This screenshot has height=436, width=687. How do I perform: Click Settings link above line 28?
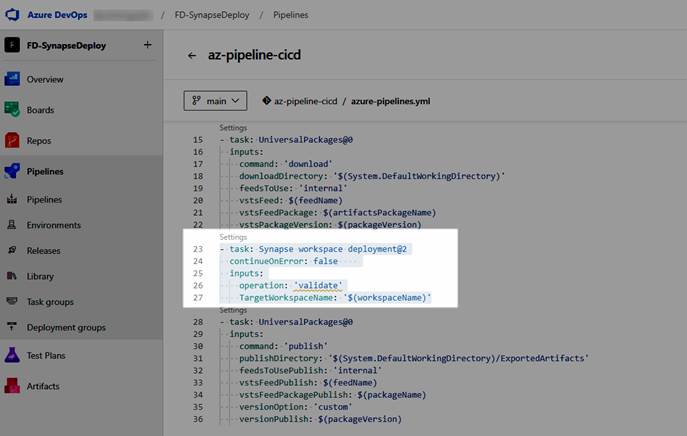click(233, 310)
